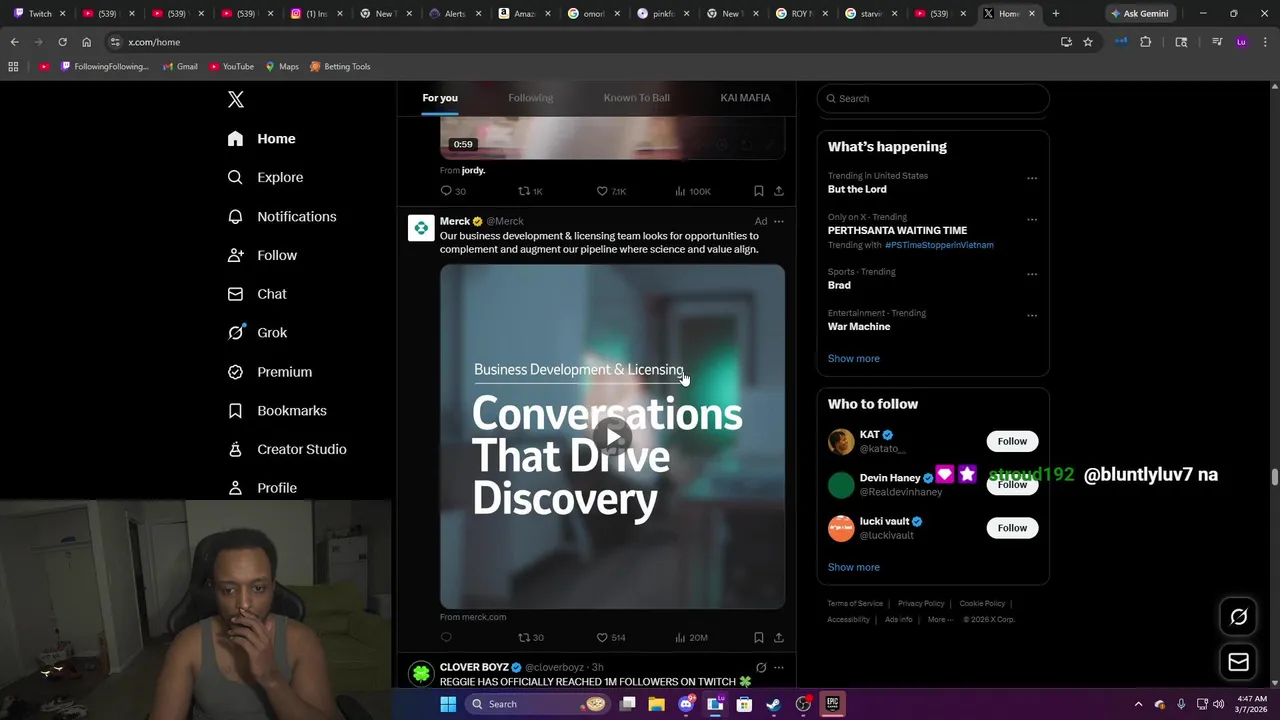The height and width of the screenshot is (720, 1280).
Task: Bookmark the jordy video post
Action: [759, 191]
